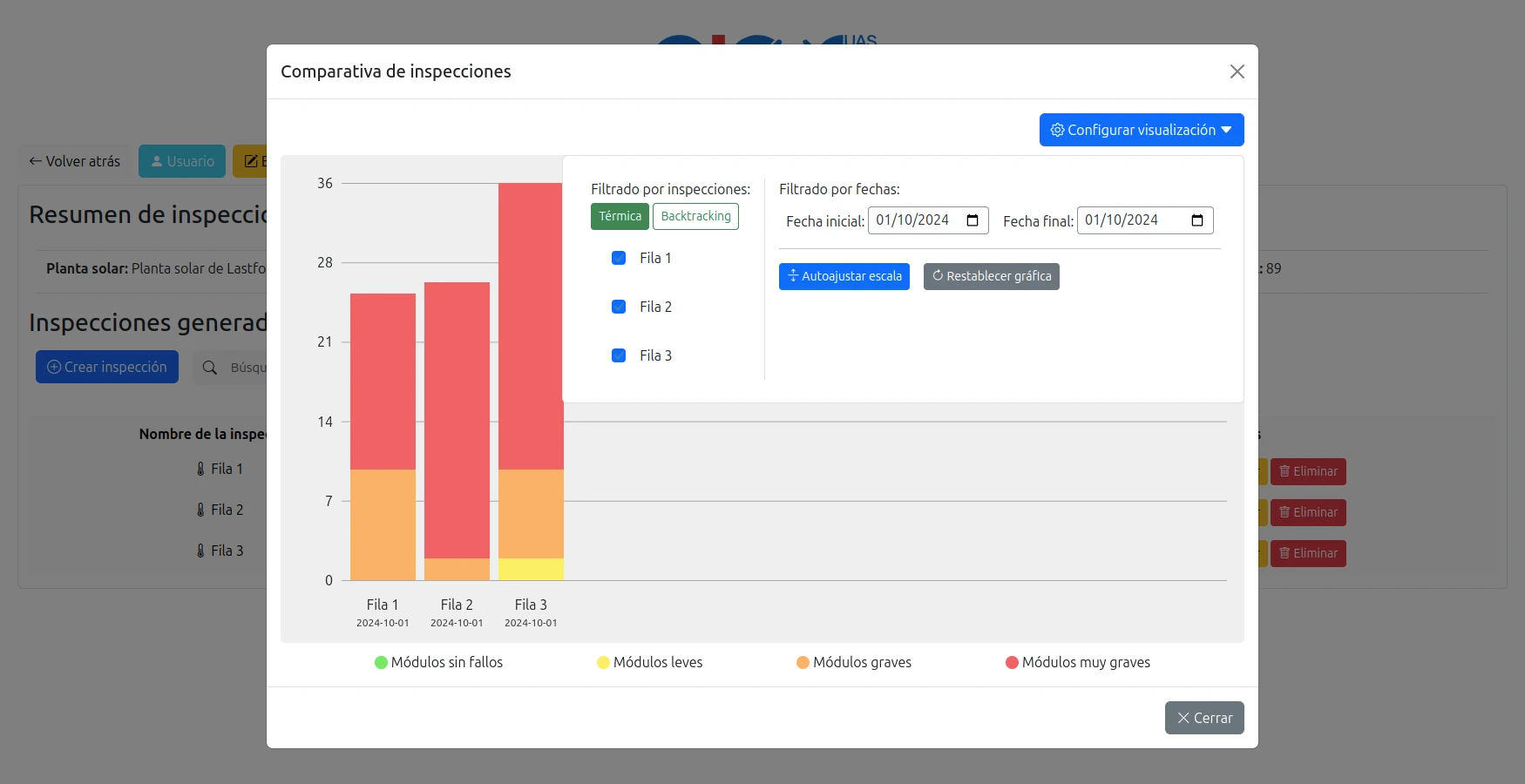
Task: Click the Autoajustar escala button
Action: coord(844,276)
